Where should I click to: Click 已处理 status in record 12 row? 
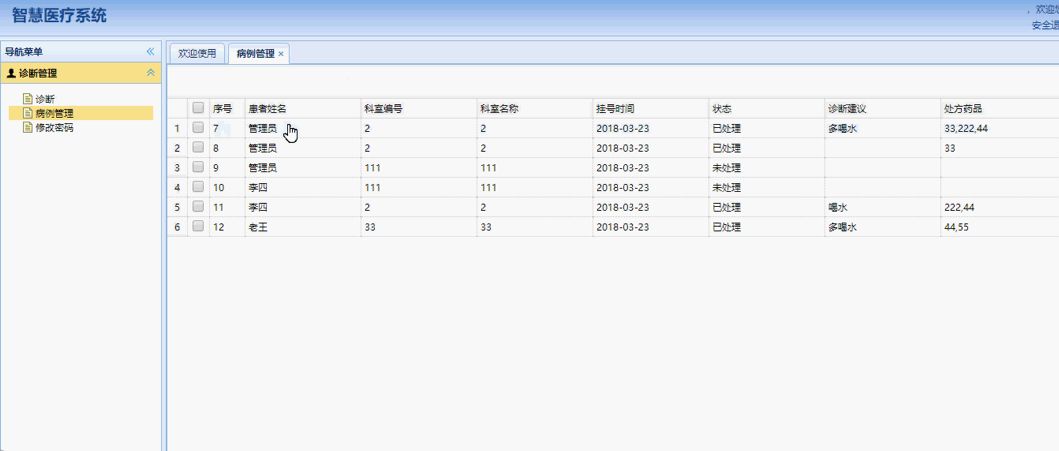click(727, 228)
